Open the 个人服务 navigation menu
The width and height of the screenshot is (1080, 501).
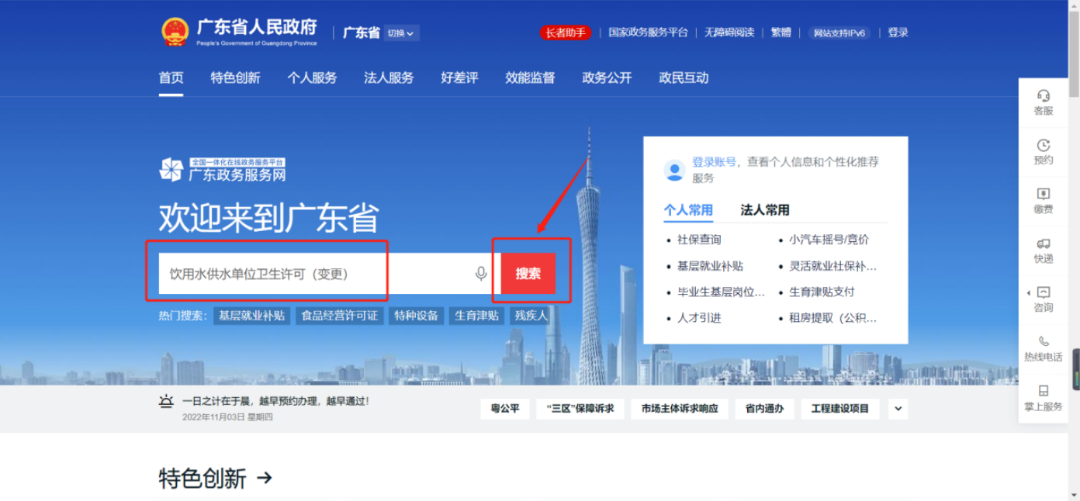pos(312,78)
